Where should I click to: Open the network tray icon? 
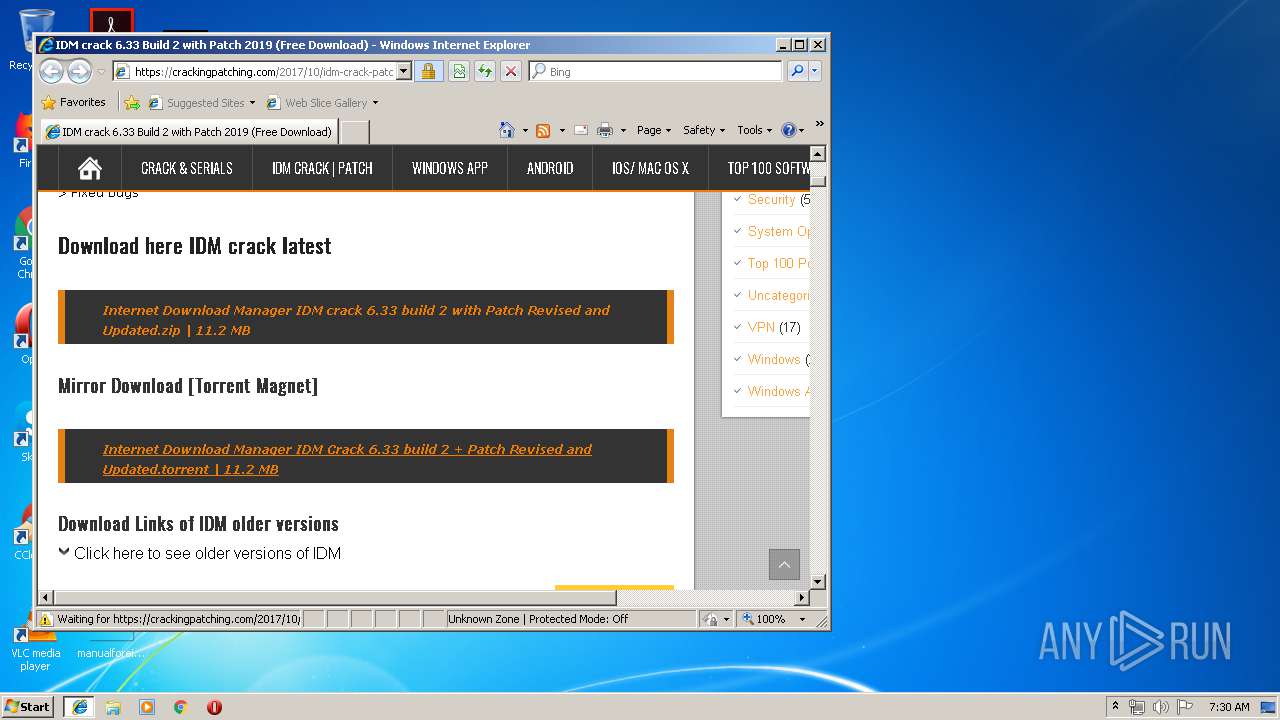pyautogui.click(x=1137, y=707)
